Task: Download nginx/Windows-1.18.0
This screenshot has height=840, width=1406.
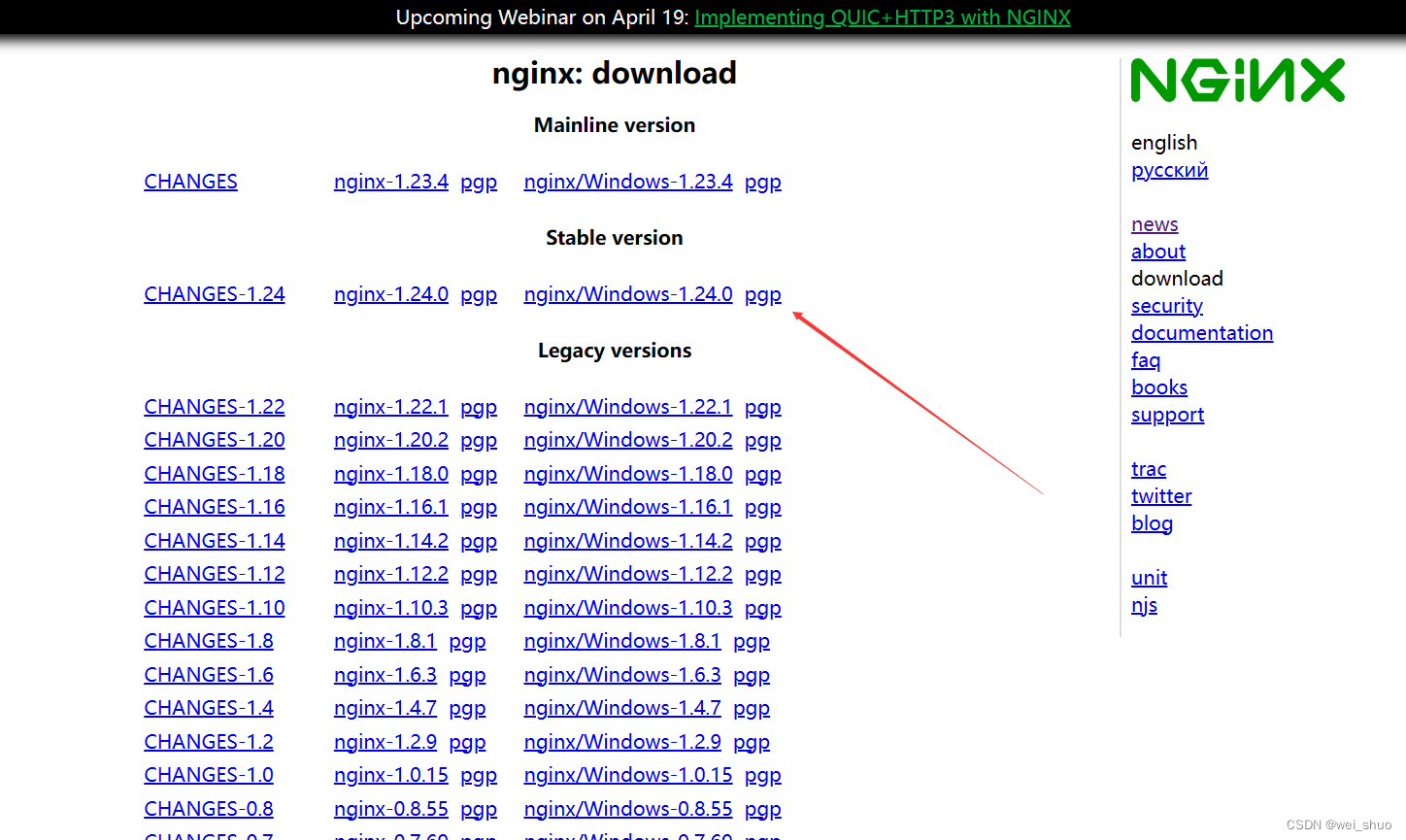Action: (628, 474)
